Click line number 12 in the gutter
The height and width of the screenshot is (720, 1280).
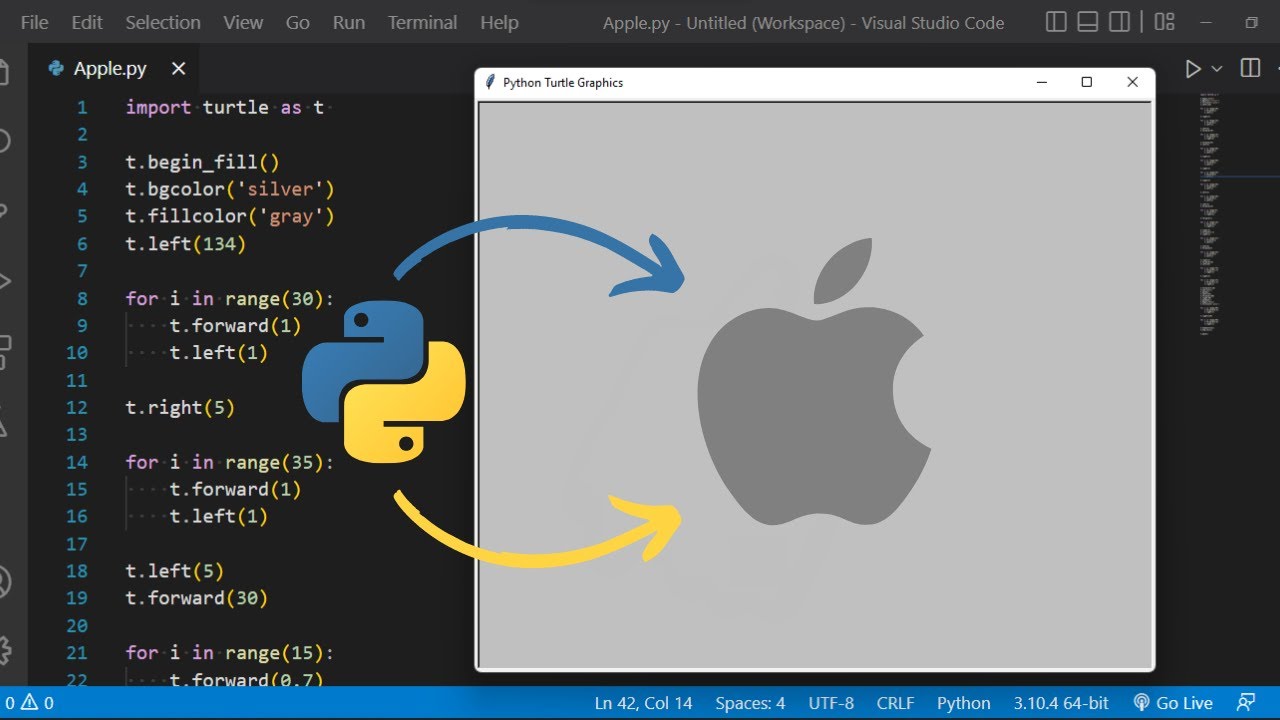(x=77, y=407)
